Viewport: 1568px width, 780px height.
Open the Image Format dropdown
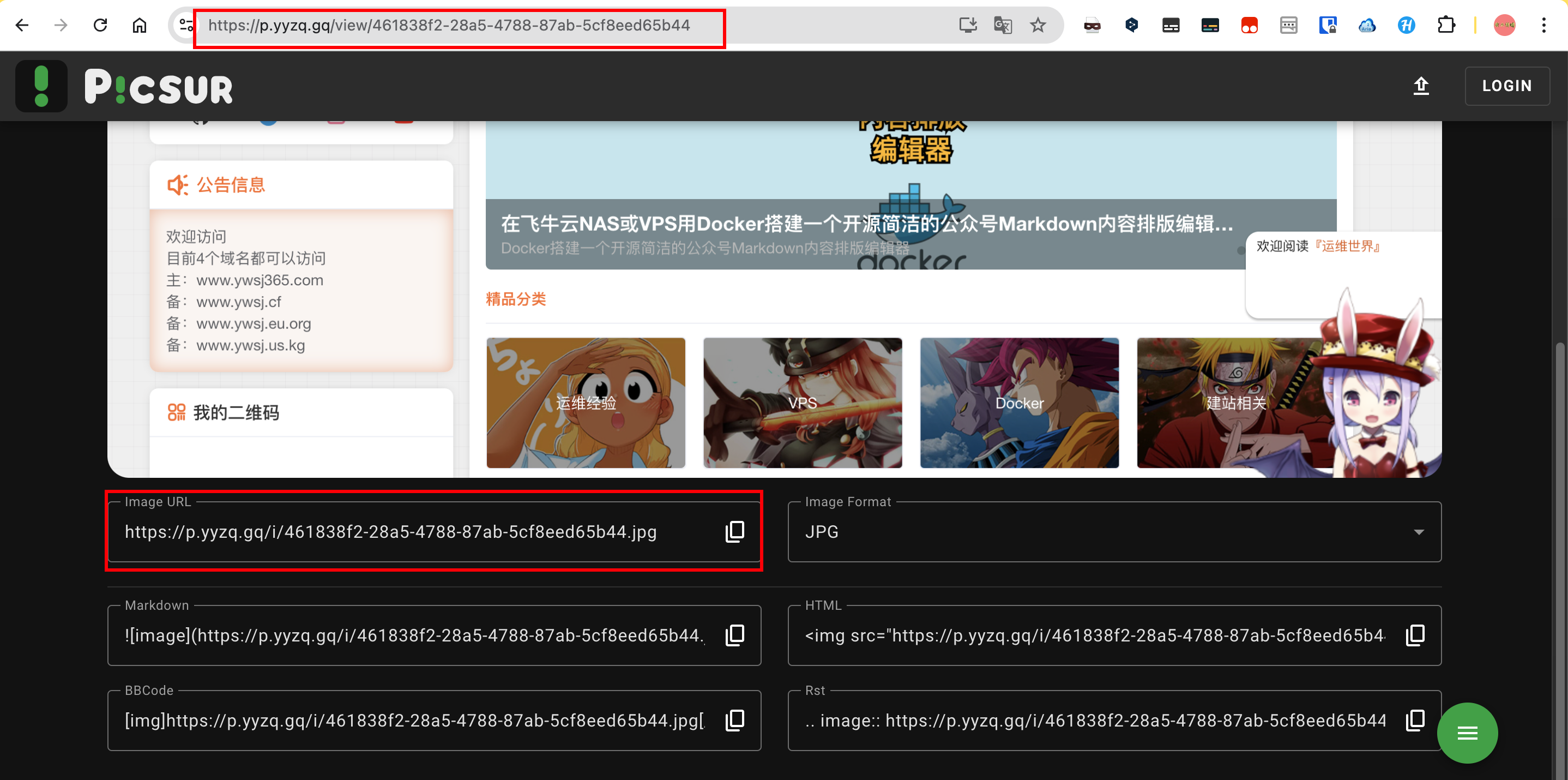pos(1114,532)
